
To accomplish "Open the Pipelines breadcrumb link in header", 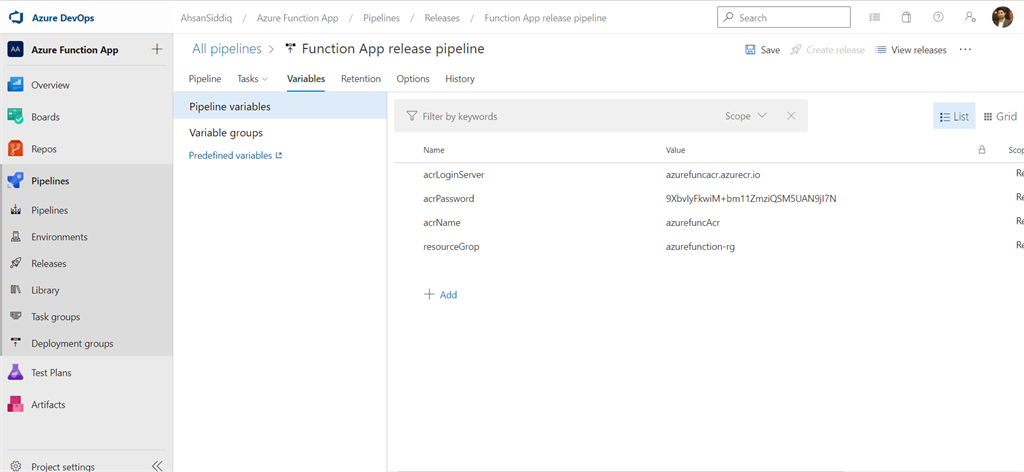I will pos(381,18).
